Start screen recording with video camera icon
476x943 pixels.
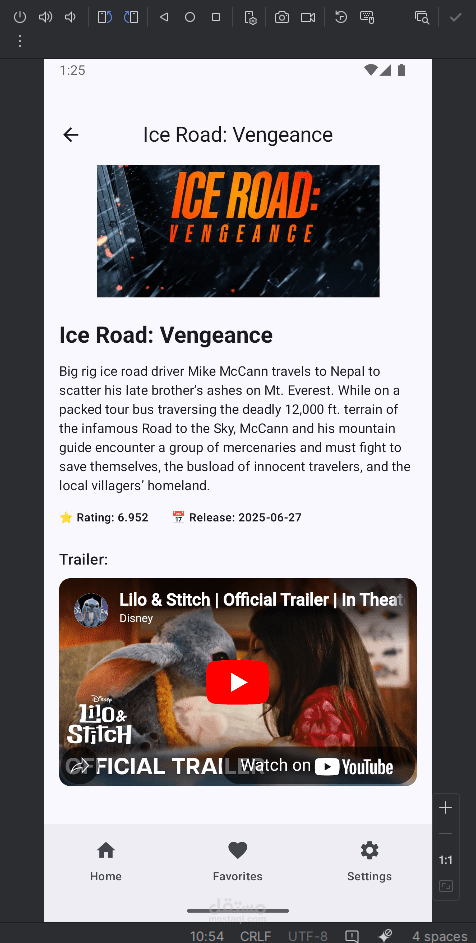(x=308, y=17)
